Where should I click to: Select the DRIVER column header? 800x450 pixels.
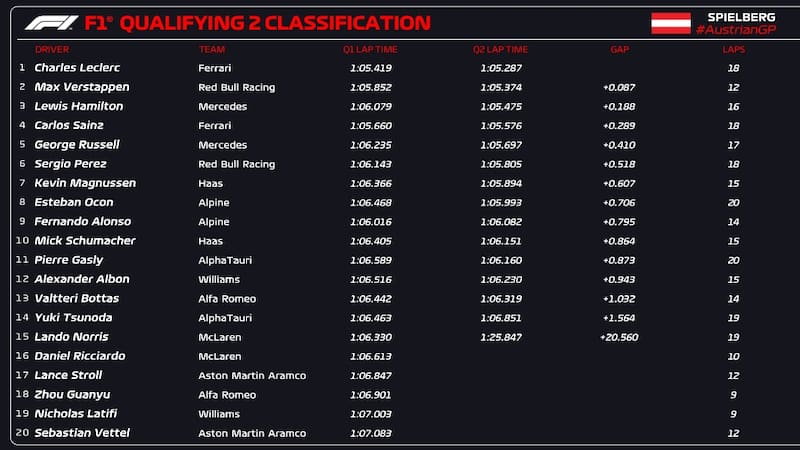[52, 49]
